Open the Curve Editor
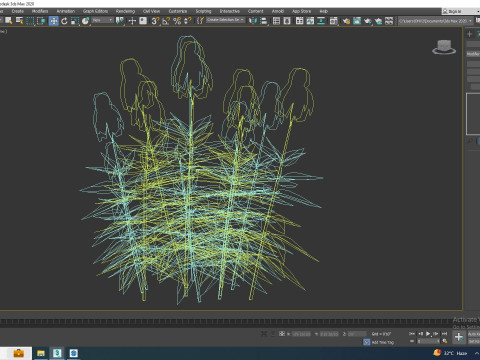This screenshot has height=360, width=480. (x=310, y=21)
